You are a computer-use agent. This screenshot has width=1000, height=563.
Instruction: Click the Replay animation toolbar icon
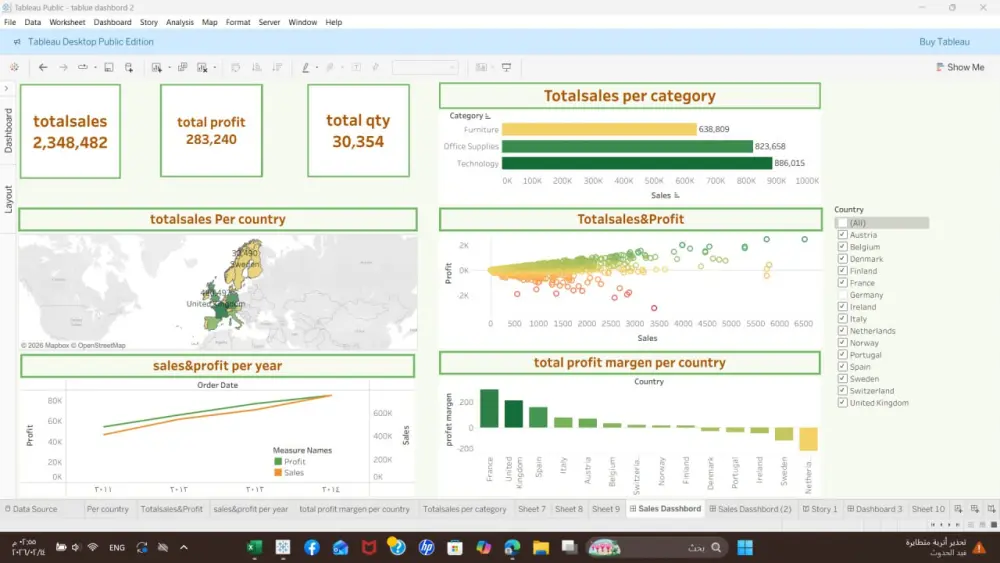(83, 67)
